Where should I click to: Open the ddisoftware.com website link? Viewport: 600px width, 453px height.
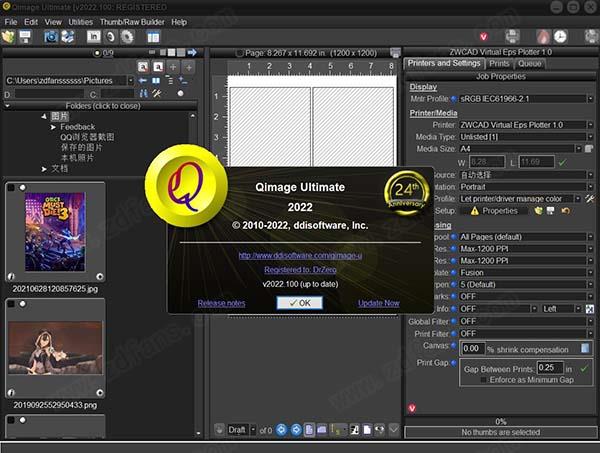(300, 255)
